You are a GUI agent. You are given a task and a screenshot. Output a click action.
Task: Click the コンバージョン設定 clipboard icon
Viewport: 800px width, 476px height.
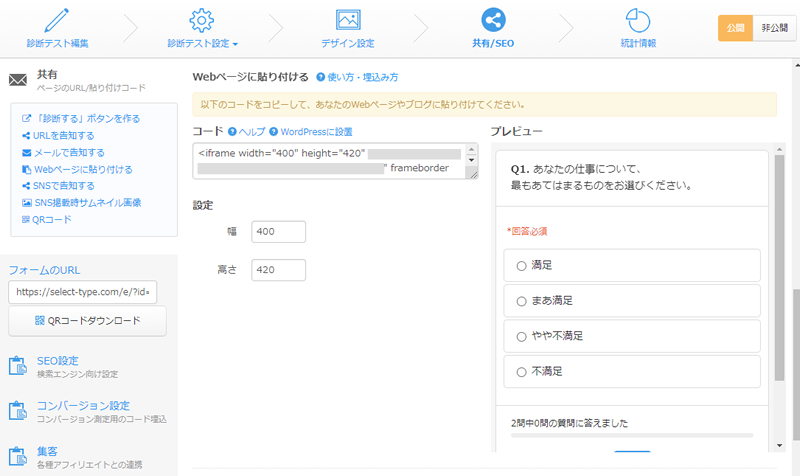point(17,411)
